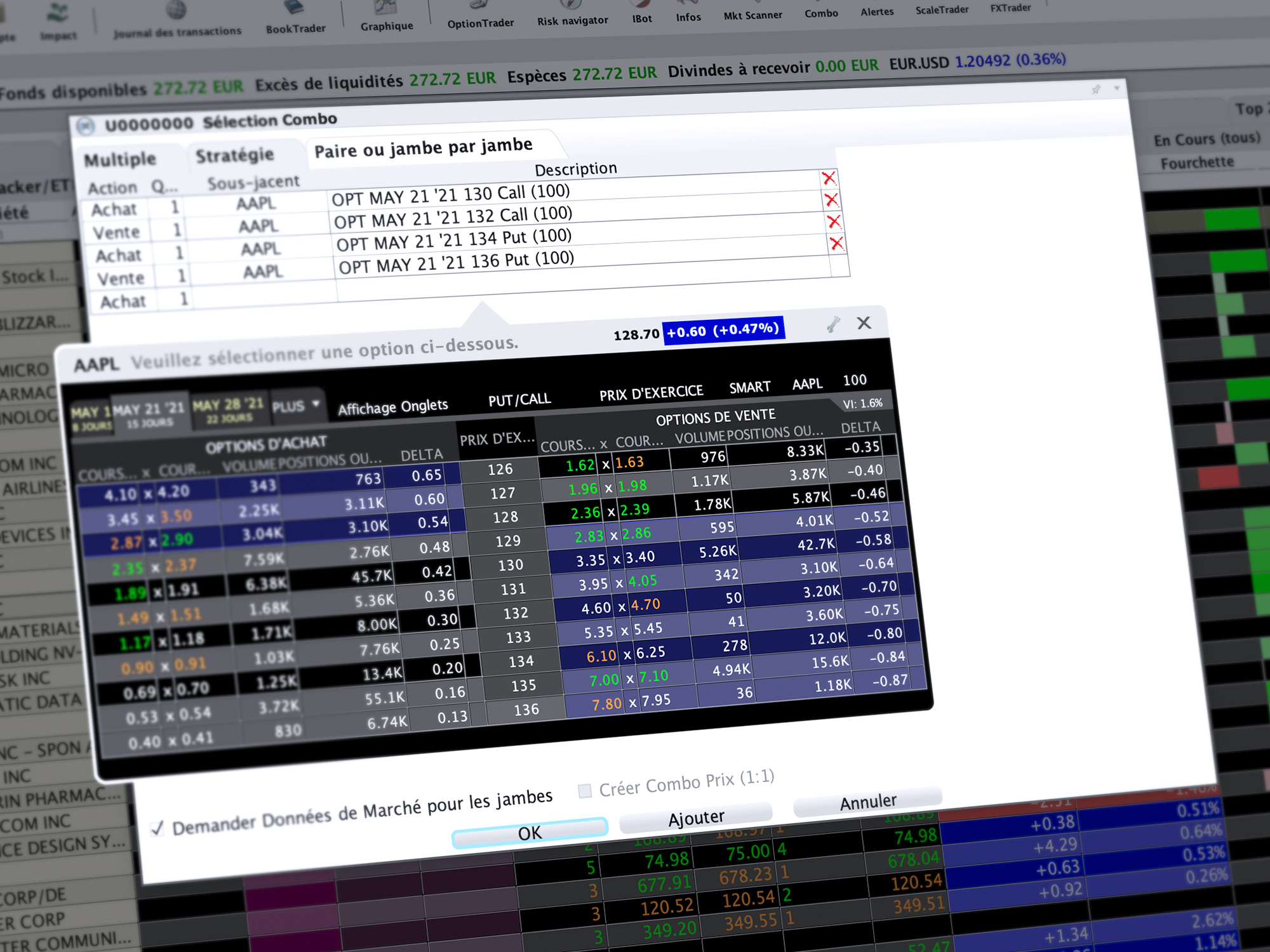The width and height of the screenshot is (1270, 952).
Task: Open the Impact toolbar tool
Action: tap(58, 24)
